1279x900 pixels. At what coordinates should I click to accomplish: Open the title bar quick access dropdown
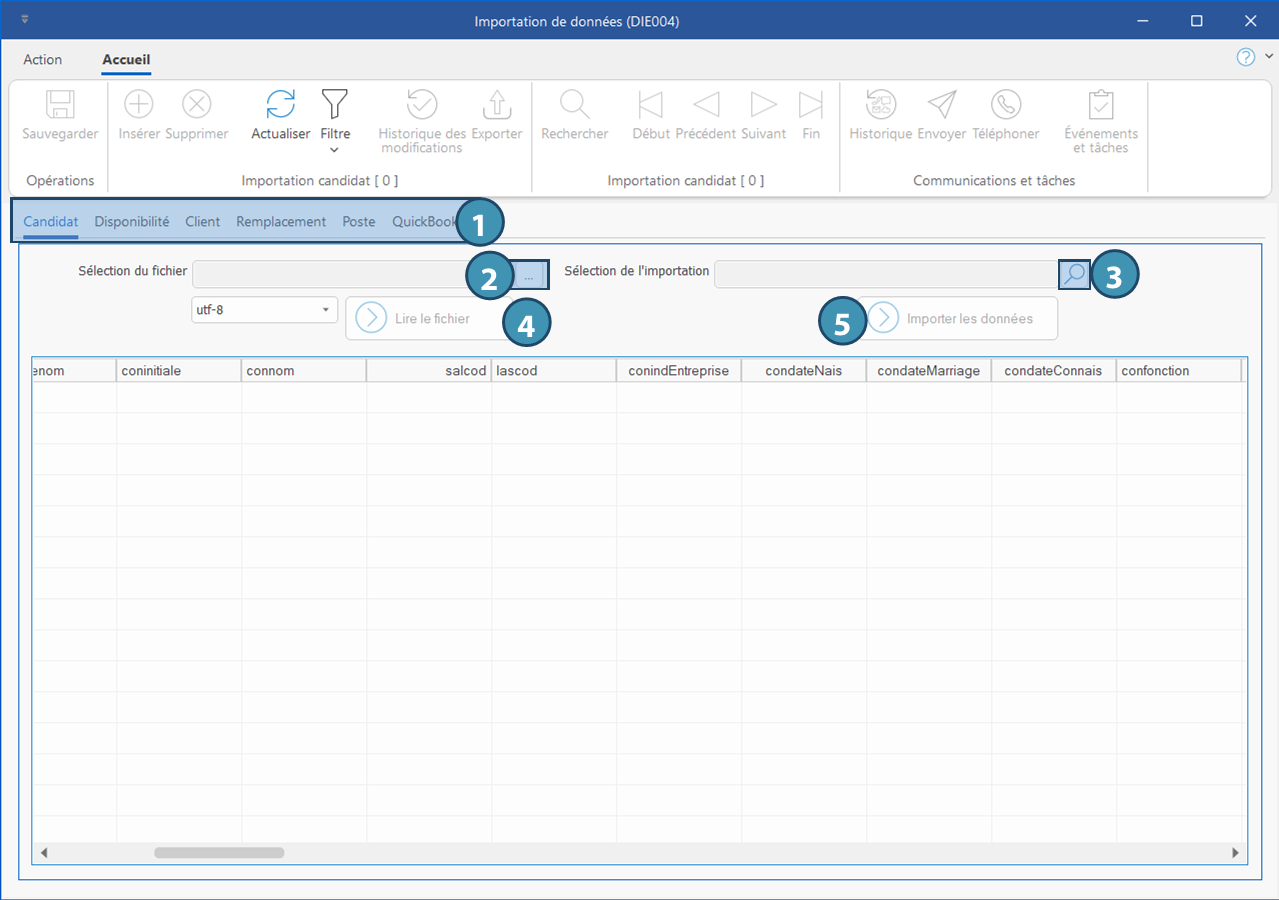(x=24, y=20)
